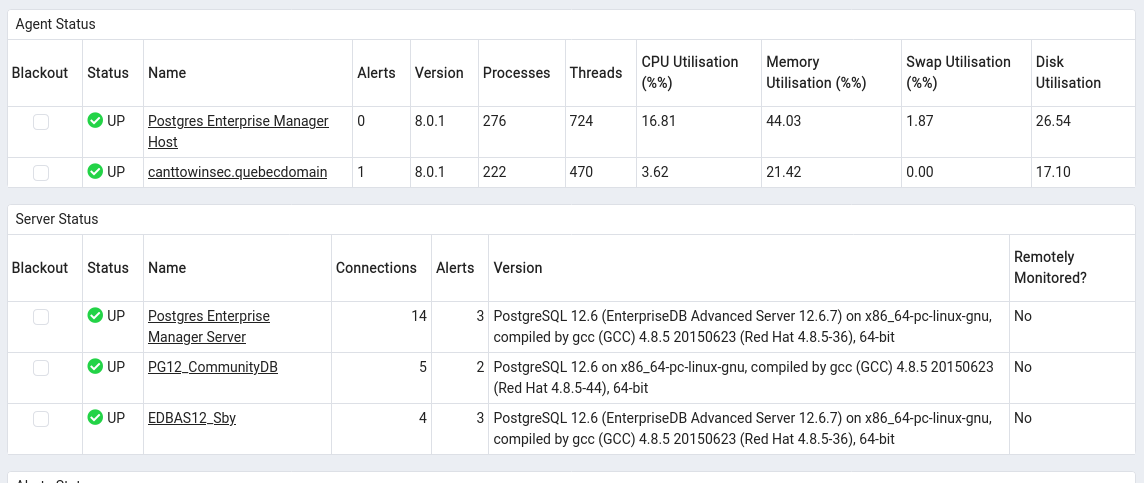1144x483 pixels.
Task: Check blackout box for Postgres Enterprise Manager Server
Action: point(41,317)
